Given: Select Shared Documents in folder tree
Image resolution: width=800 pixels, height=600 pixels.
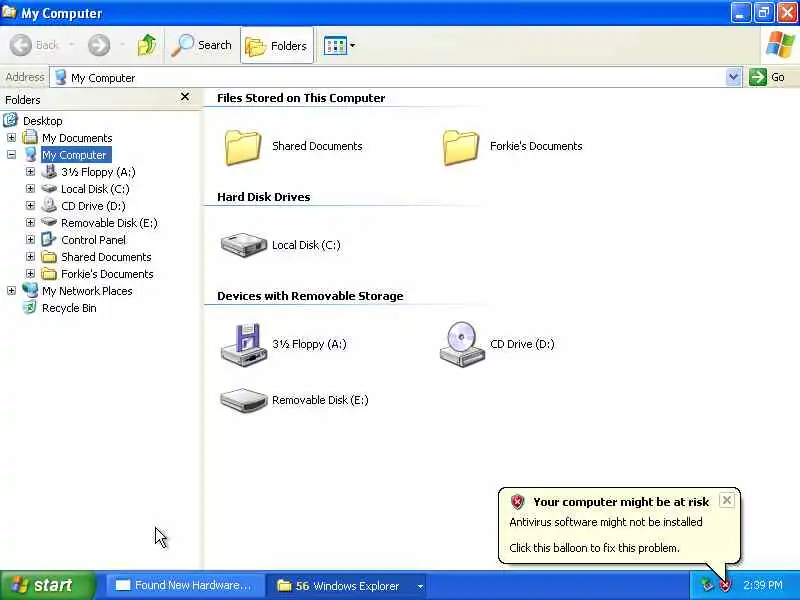Looking at the screenshot, I should click(x=106, y=257).
